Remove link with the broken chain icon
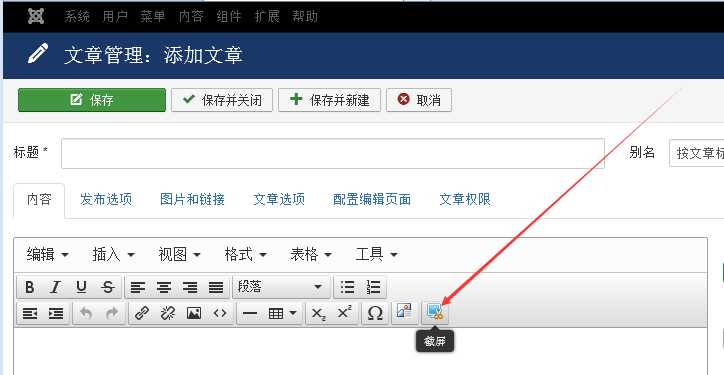The height and width of the screenshot is (375, 724). click(x=168, y=314)
